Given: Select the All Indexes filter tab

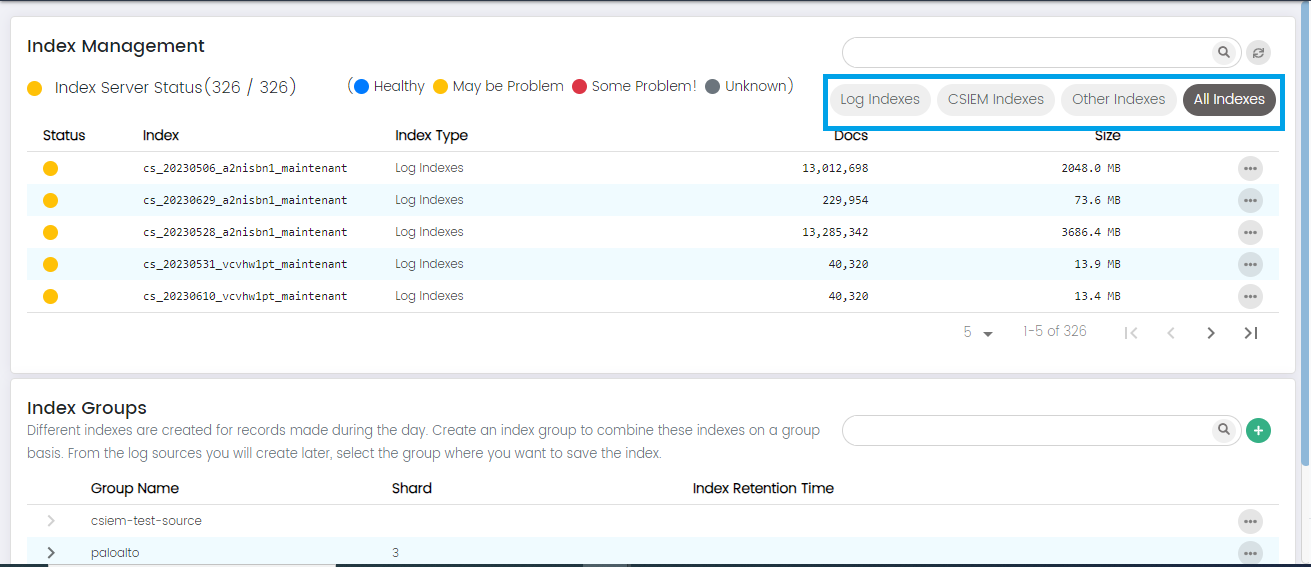Looking at the screenshot, I should pos(1229,100).
